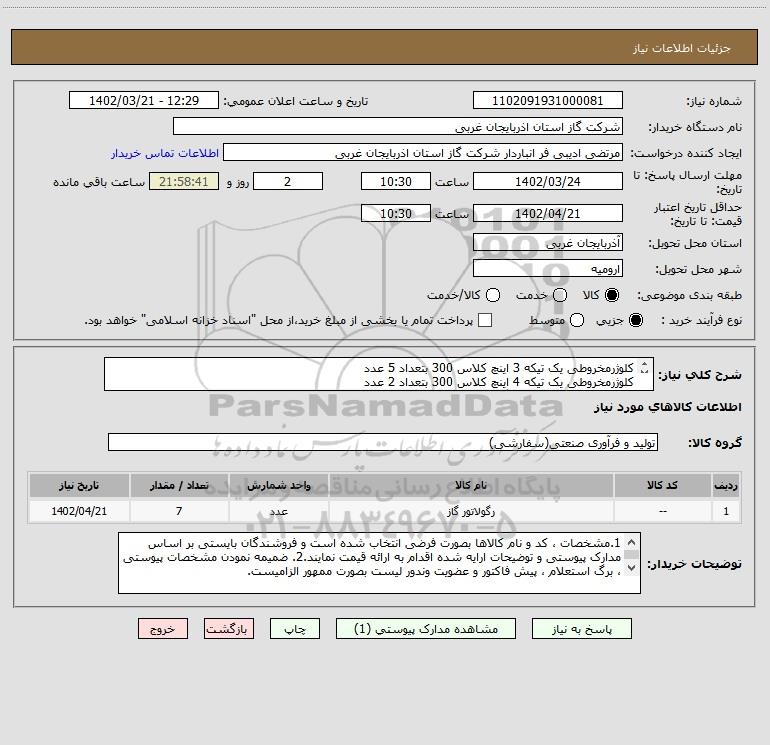Click the request creator name field
Viewport: 770px width, 745px height.
423,152
